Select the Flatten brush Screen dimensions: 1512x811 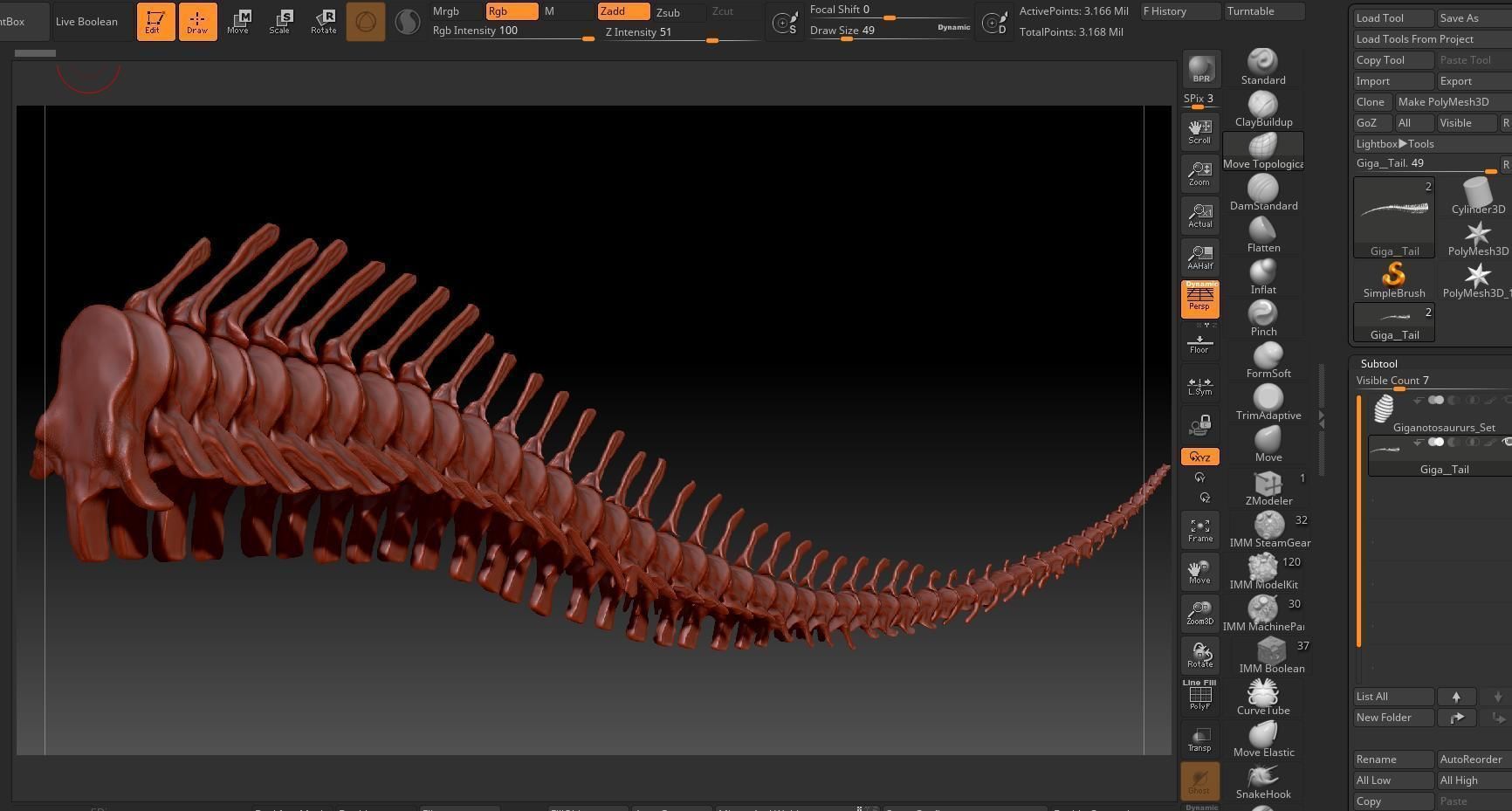tap(1263, 235)
